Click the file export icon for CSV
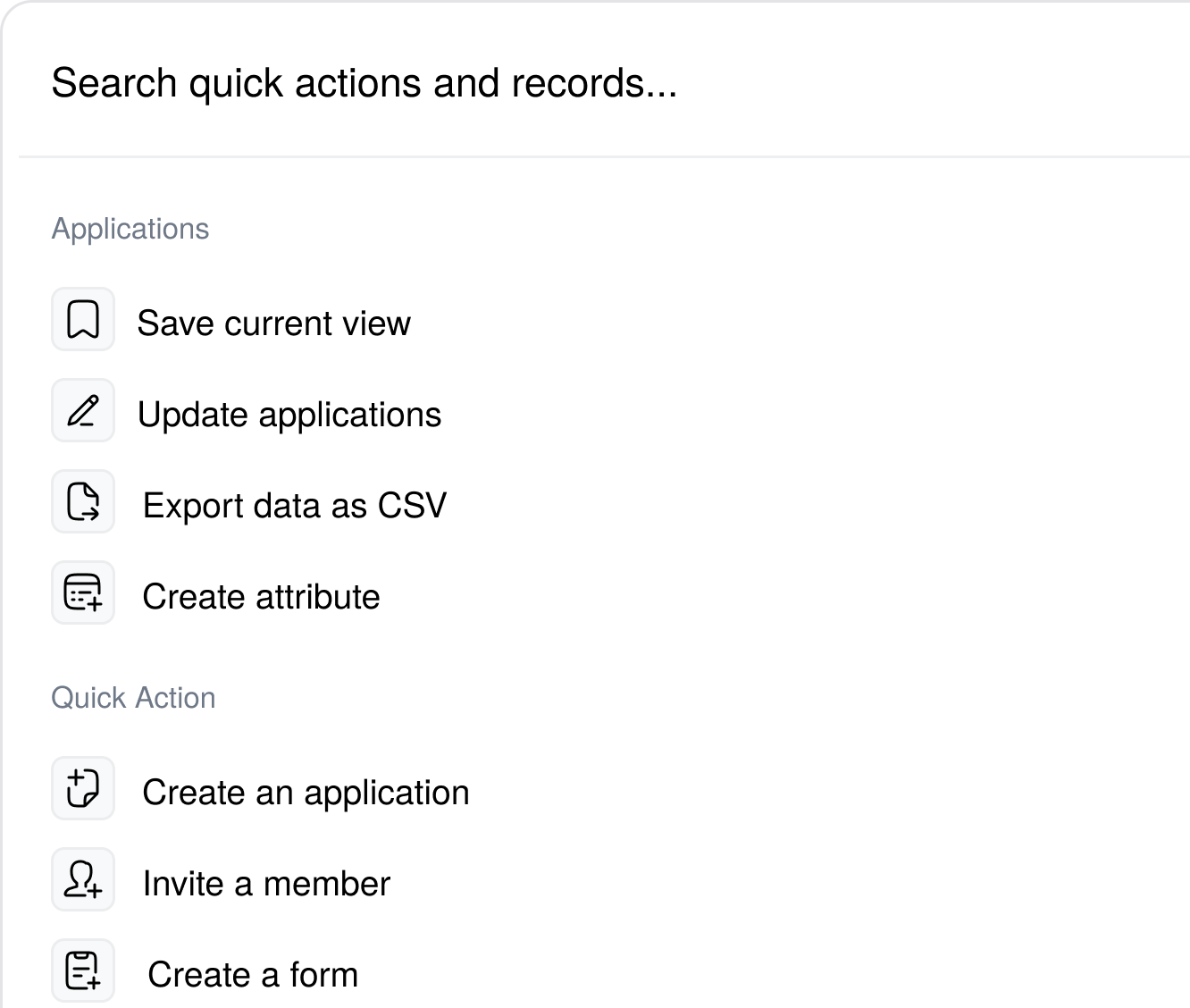This screenshot has width=1190, height=1008. coord(83,502)
